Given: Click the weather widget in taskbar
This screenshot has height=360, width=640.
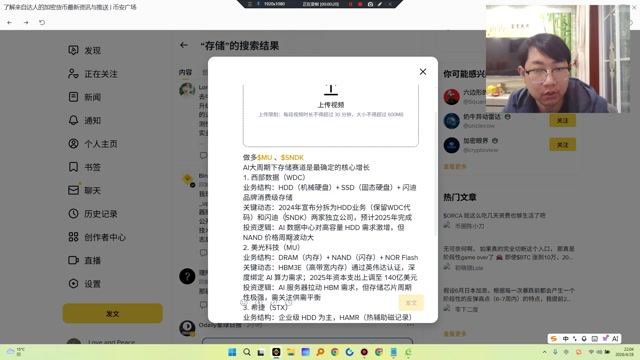Looking at the screenshot, I should 15,351.
